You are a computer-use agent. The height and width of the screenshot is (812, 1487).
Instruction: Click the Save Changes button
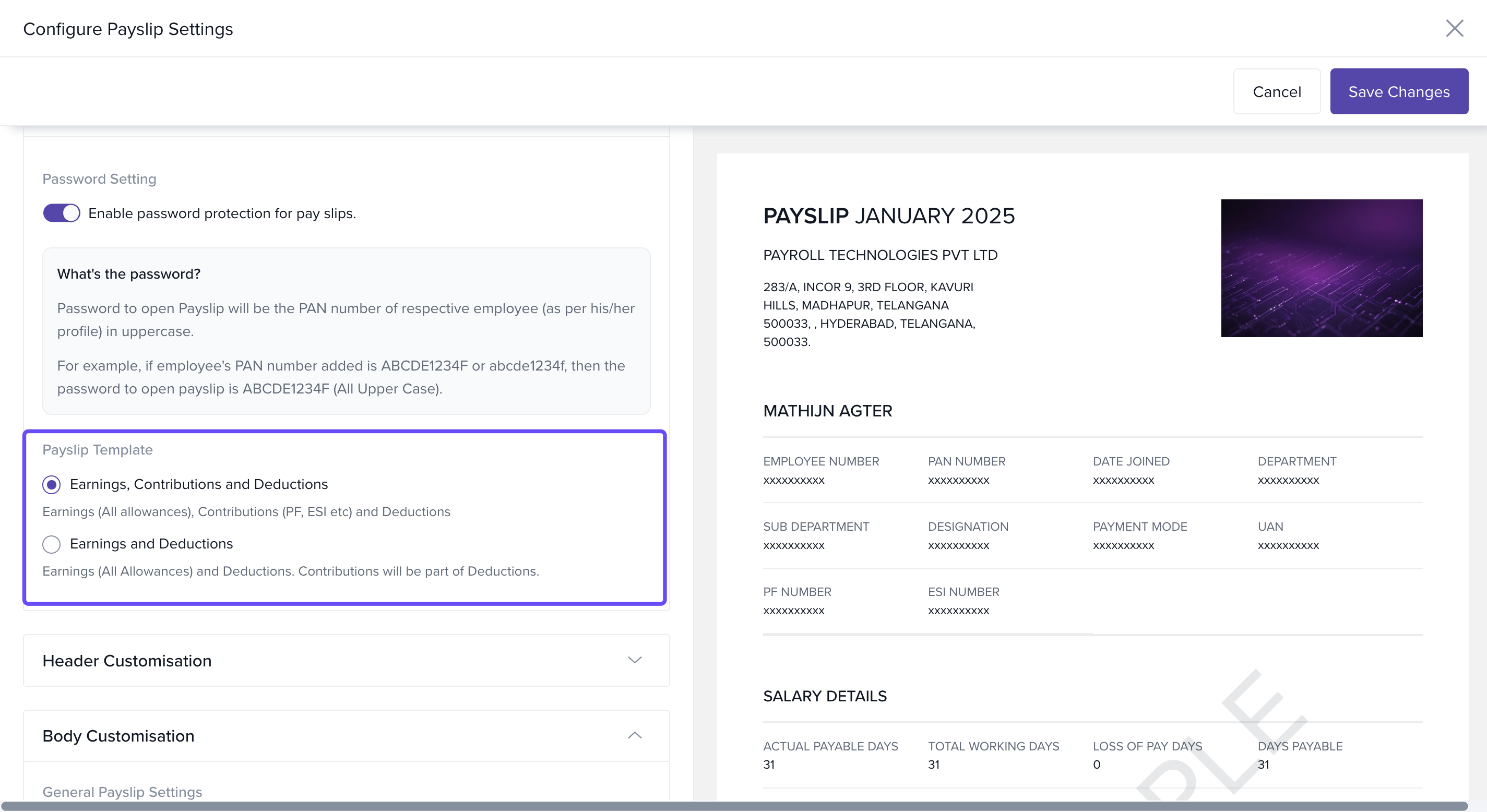tap(1398, 92)
